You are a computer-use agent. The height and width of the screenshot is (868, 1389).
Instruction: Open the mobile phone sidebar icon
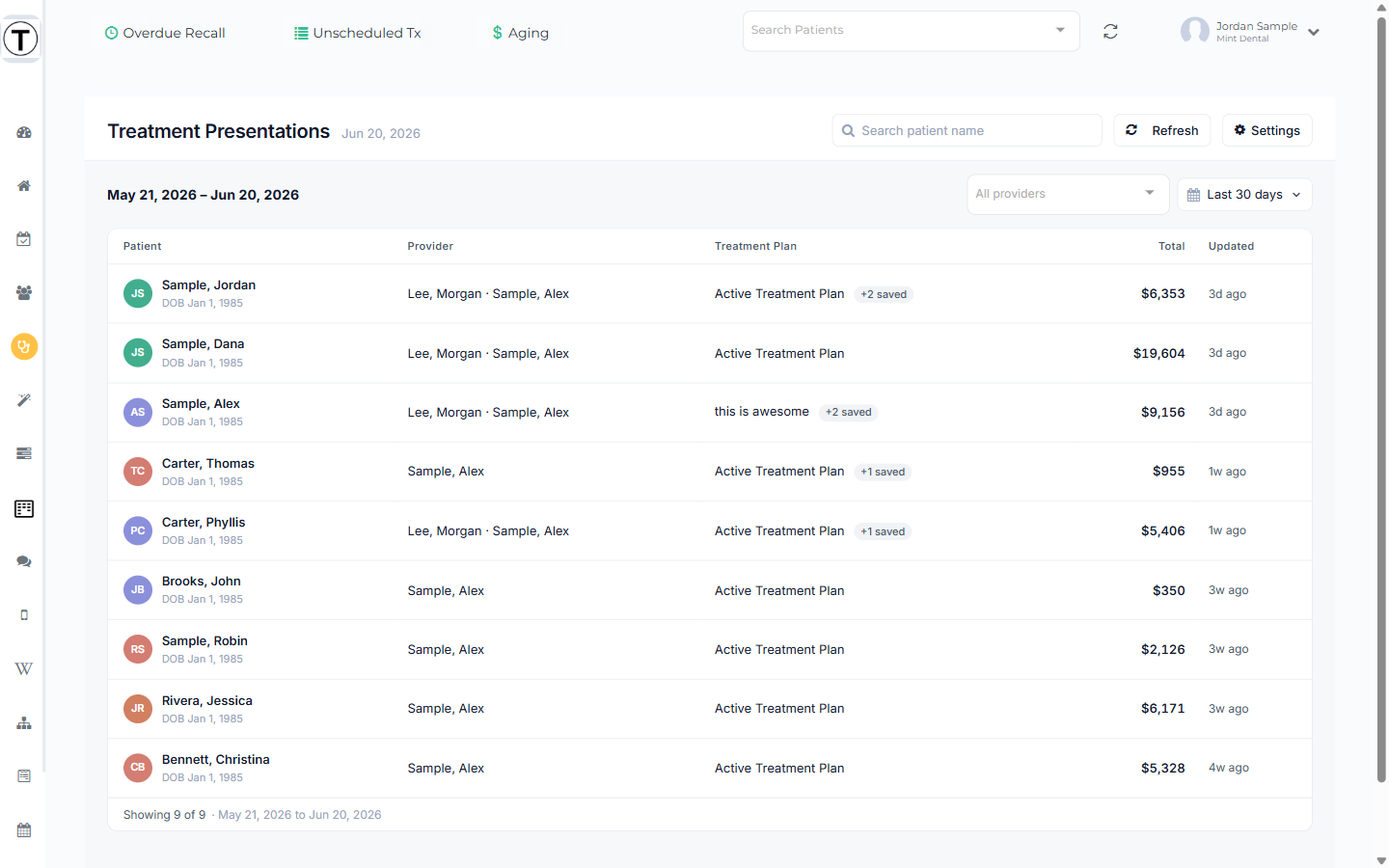[24, 615]
